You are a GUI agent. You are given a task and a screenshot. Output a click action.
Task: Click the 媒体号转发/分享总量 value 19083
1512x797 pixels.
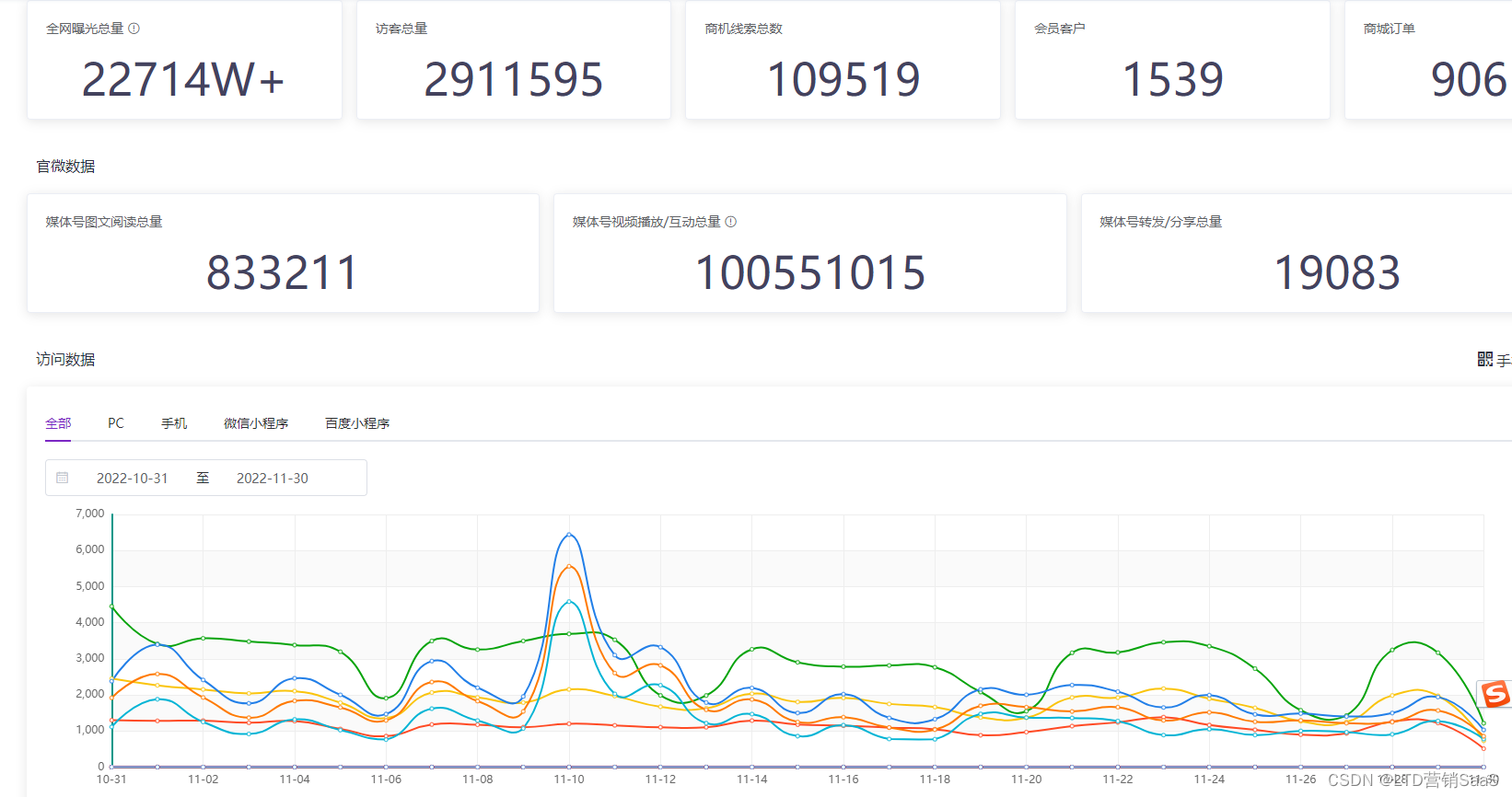pos(1337,272)
